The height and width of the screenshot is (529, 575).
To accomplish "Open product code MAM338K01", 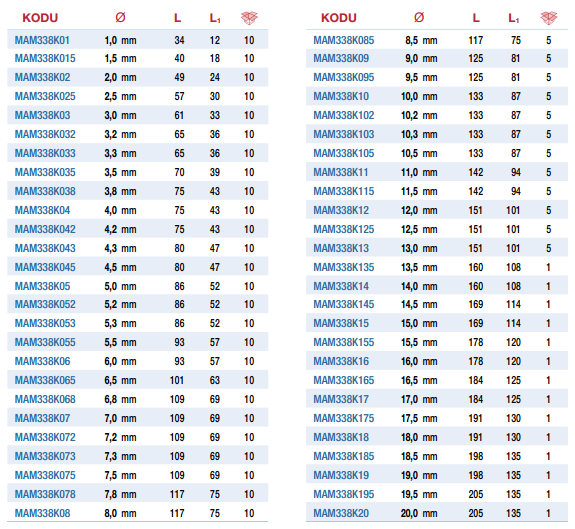I will [x=42, y=40].
